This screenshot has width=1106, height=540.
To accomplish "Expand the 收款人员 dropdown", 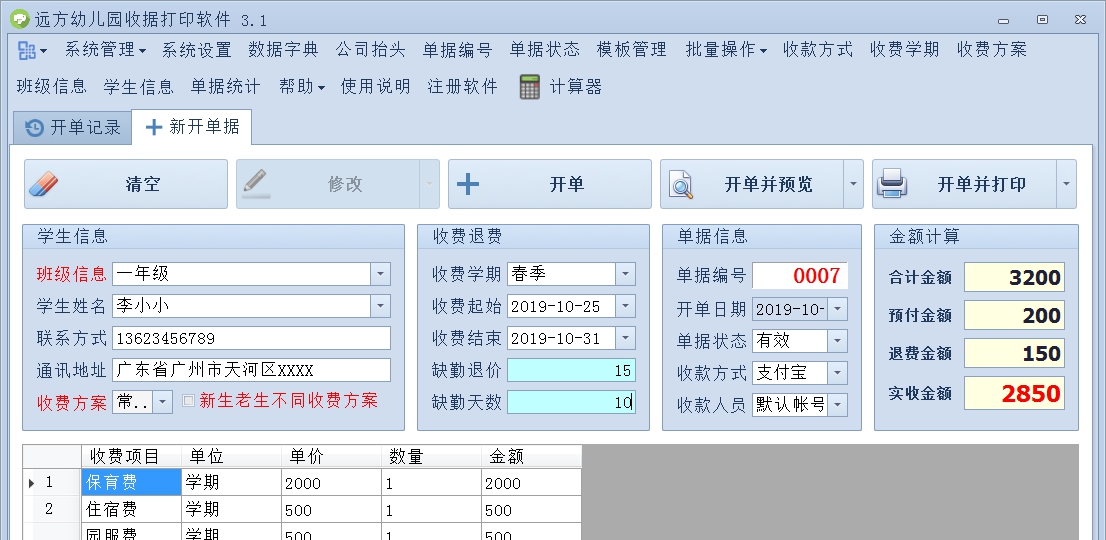I will click(837, 405).
